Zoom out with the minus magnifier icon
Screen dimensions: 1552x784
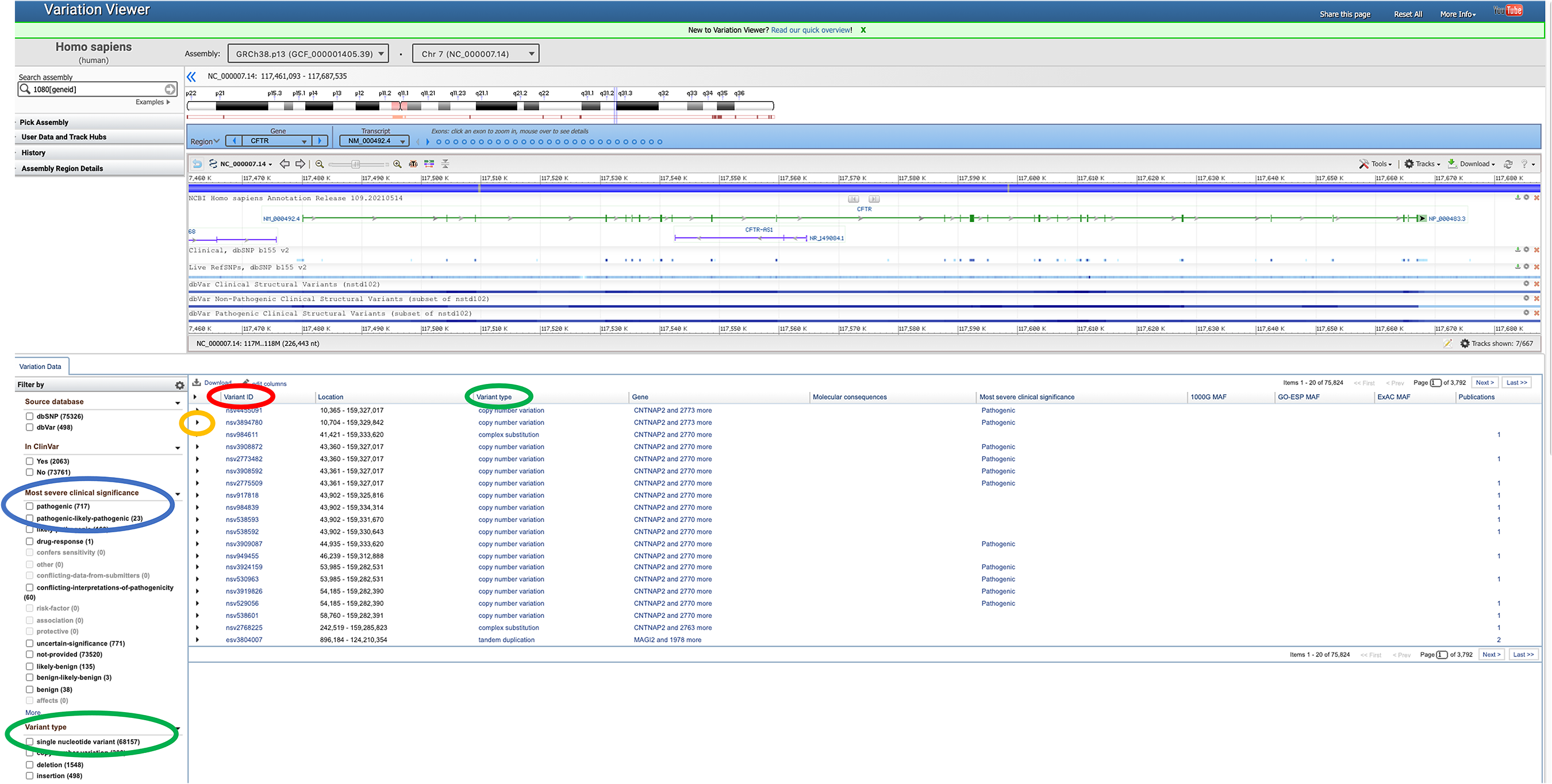pyautogui.click(x=320, y=164)
